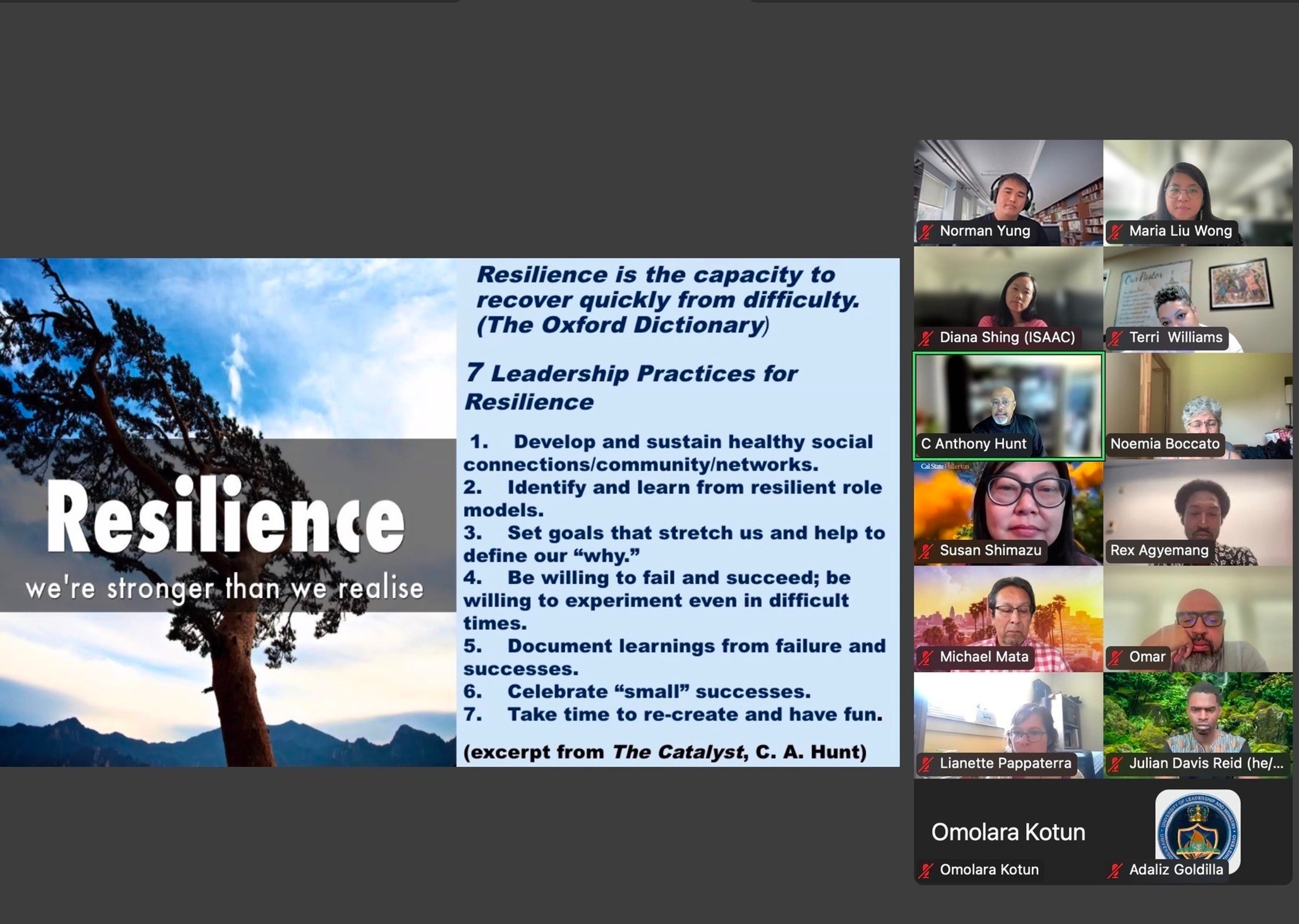1299x924 pixels.
Task: Click Diana Shing's muted microphone icon
Action: coord(926,338)
